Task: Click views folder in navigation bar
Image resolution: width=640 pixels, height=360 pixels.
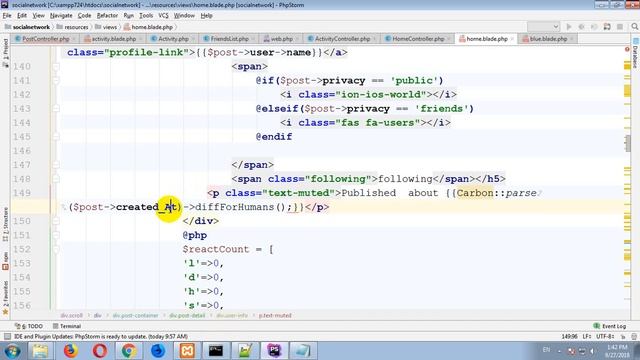Action: [106, 27]
